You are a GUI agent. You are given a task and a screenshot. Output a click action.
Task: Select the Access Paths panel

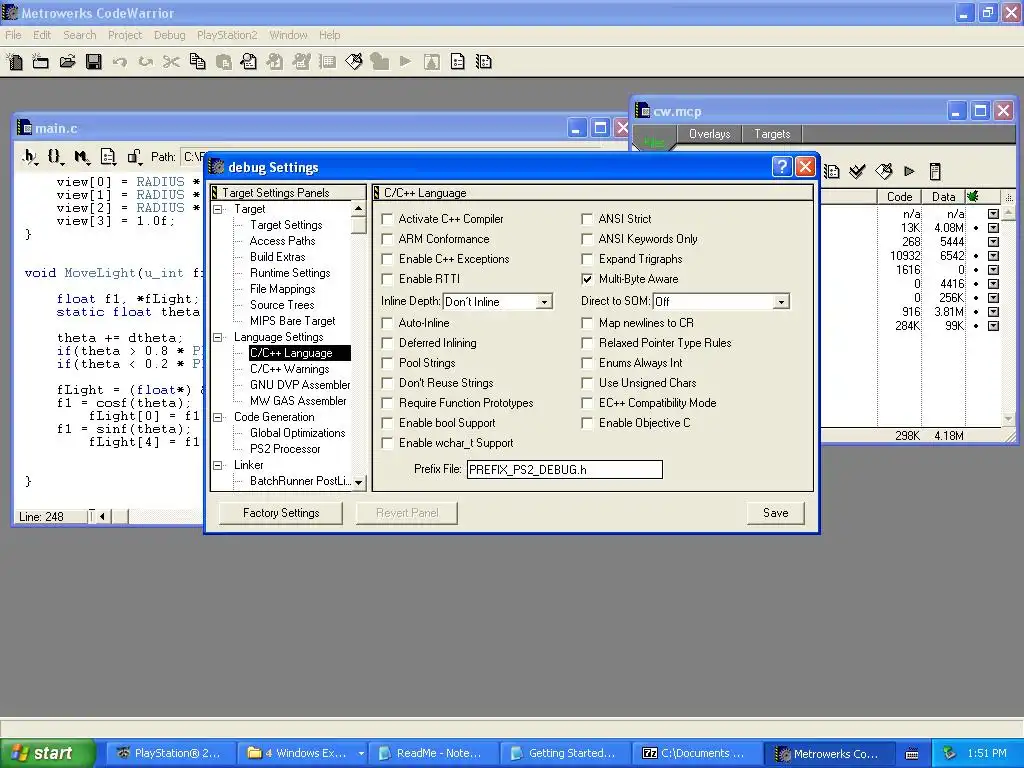click(282, 241)
